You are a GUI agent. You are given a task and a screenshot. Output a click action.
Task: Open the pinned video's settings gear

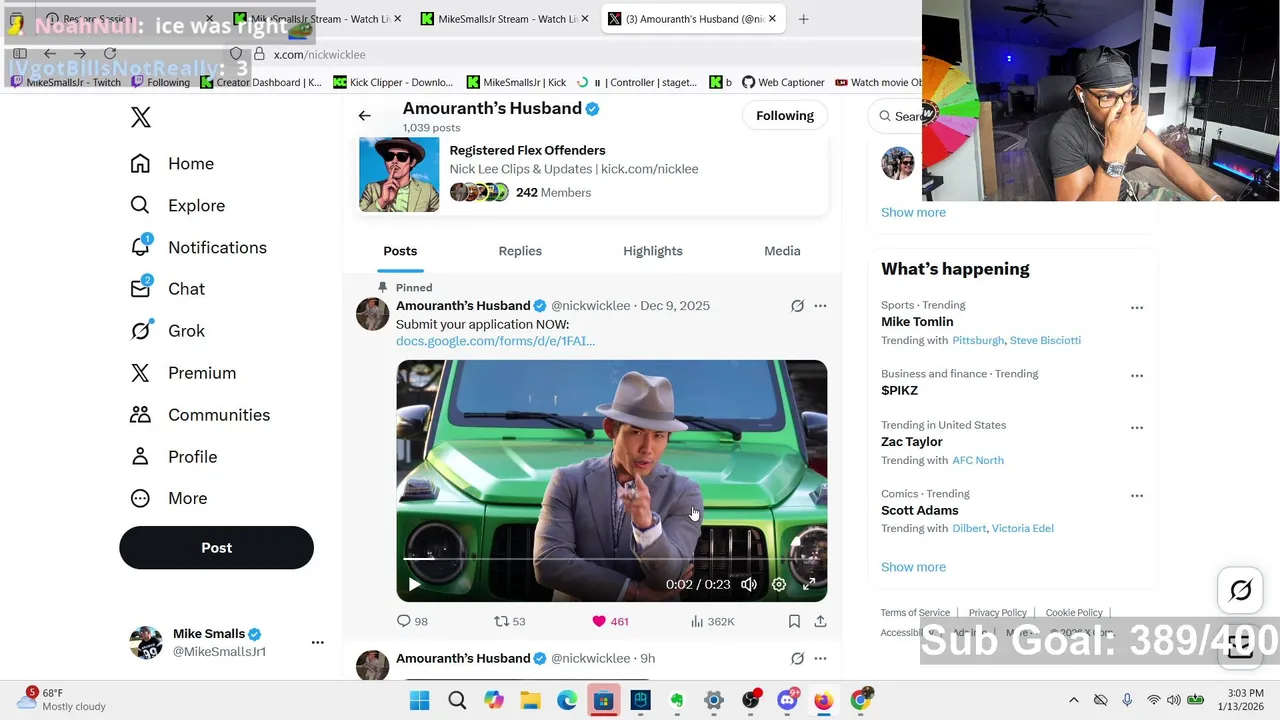[779, 584]
